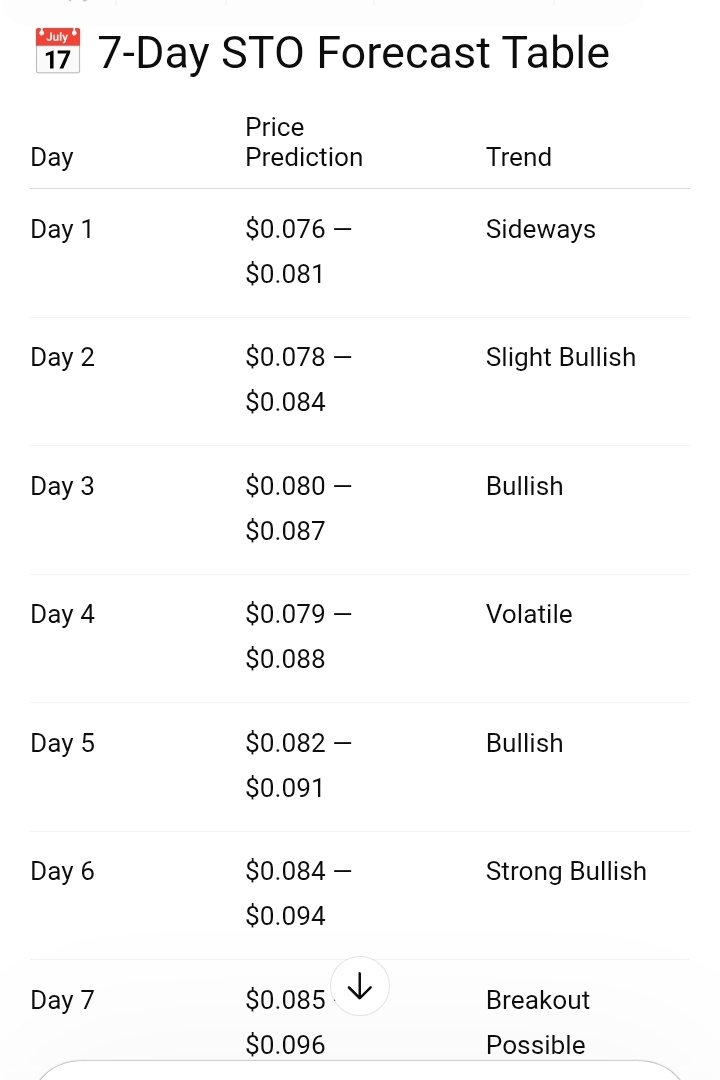Click the $0.084 upper price in Day 2
This screenshot has height=1080, width=720.
285,402
